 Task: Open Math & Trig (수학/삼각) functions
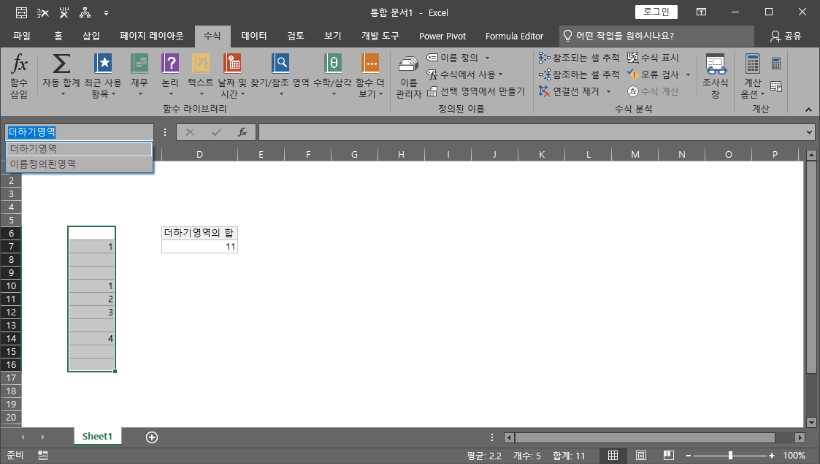333,76
